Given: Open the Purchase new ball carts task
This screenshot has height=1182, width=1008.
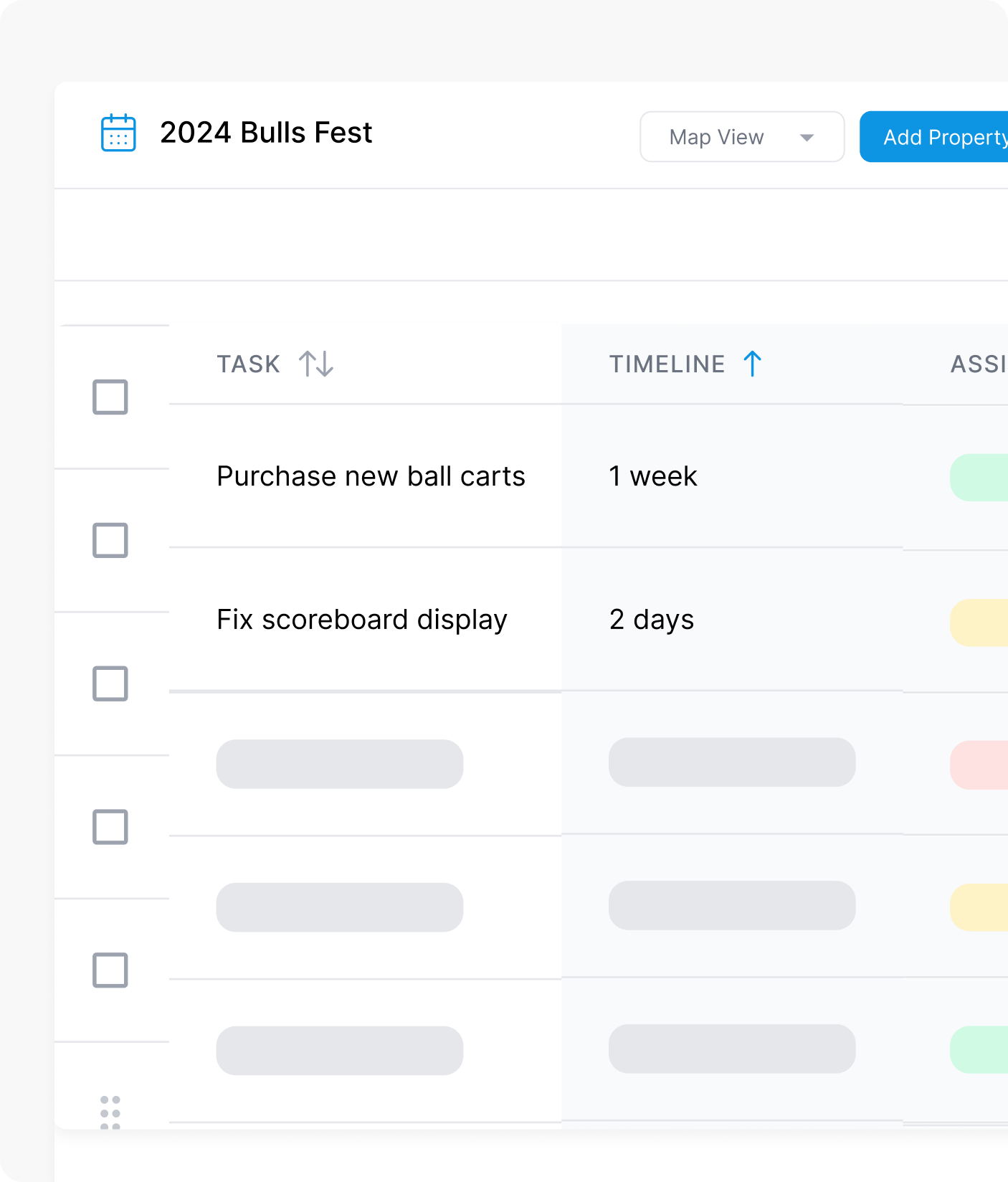Looking at the screenshot, I should click(371, 476).
